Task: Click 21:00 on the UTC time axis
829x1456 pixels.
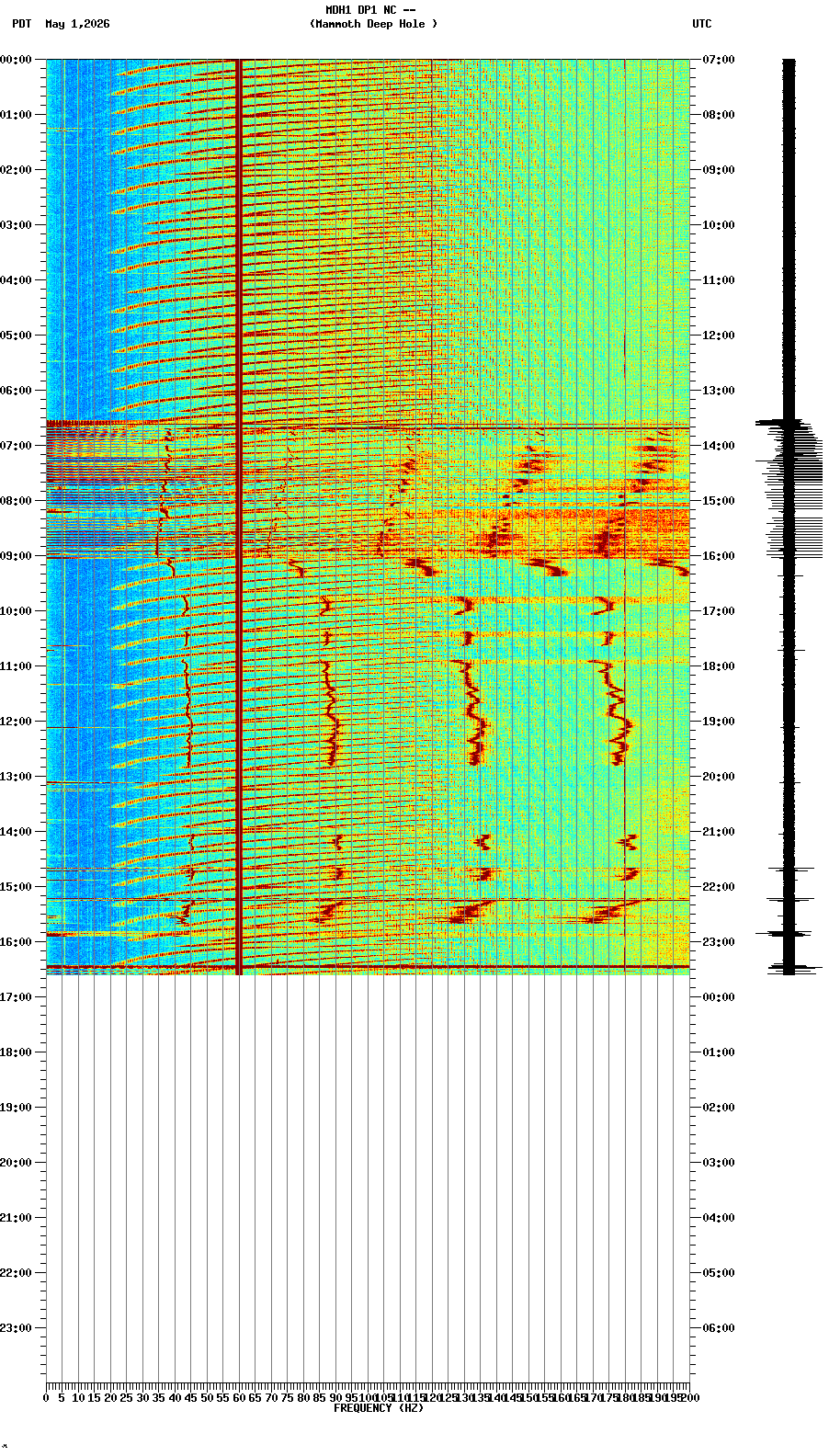Action: pyautogui.click(x=719, y=832)
